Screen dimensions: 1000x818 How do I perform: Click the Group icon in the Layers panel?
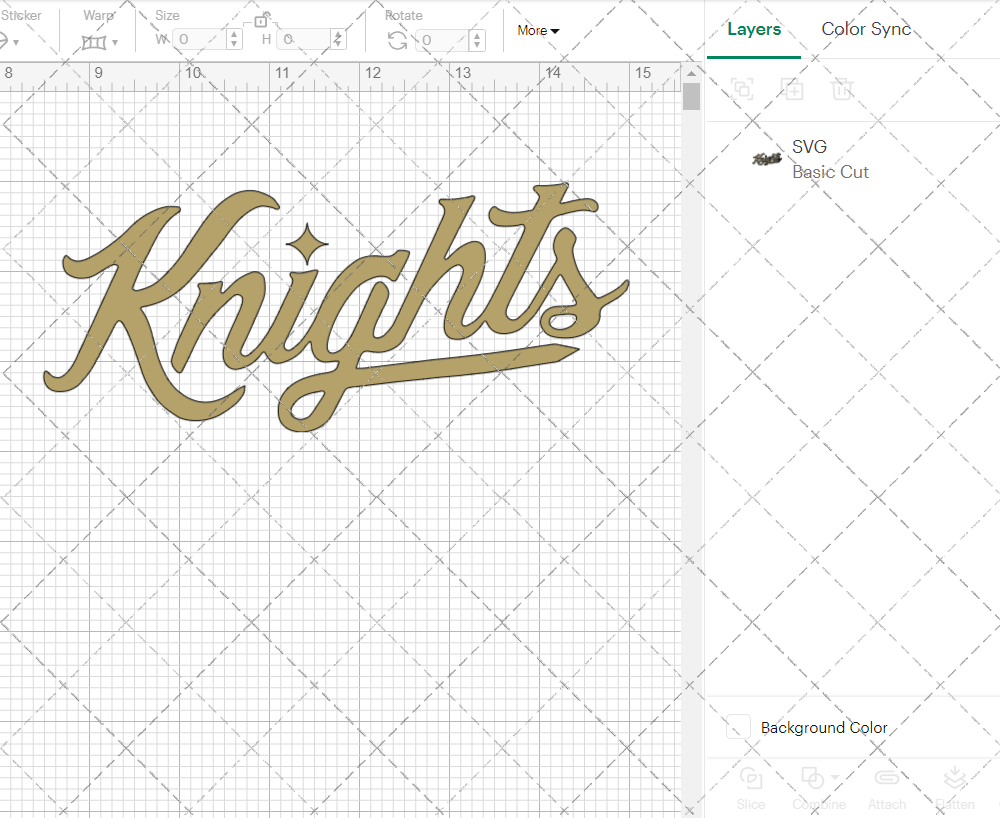point(743,89)
